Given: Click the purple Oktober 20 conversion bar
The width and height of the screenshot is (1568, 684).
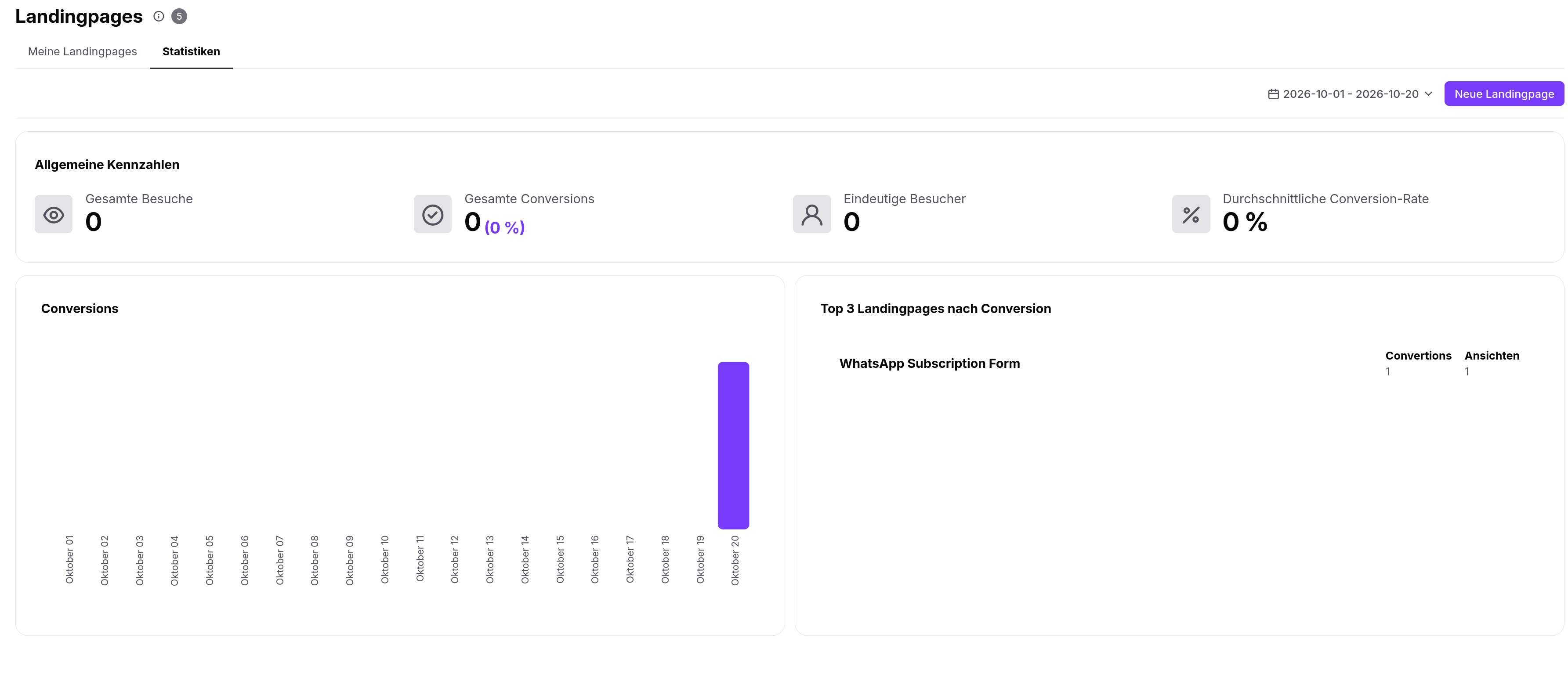Looking at the screenshot, I should point(734,446).
